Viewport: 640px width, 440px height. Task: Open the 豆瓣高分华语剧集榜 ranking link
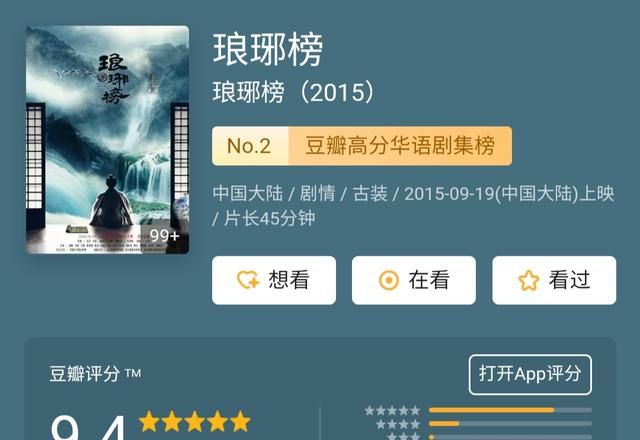(400, 146)
